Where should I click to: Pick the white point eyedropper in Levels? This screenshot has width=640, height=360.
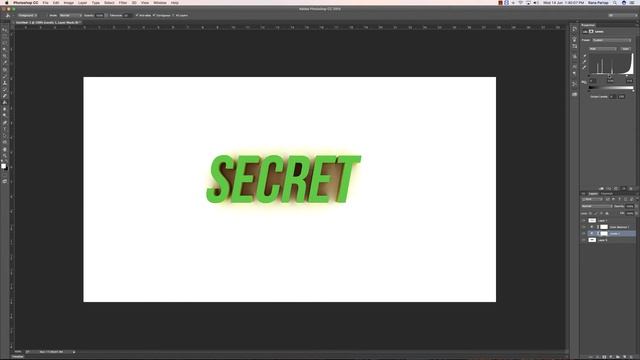585,67
